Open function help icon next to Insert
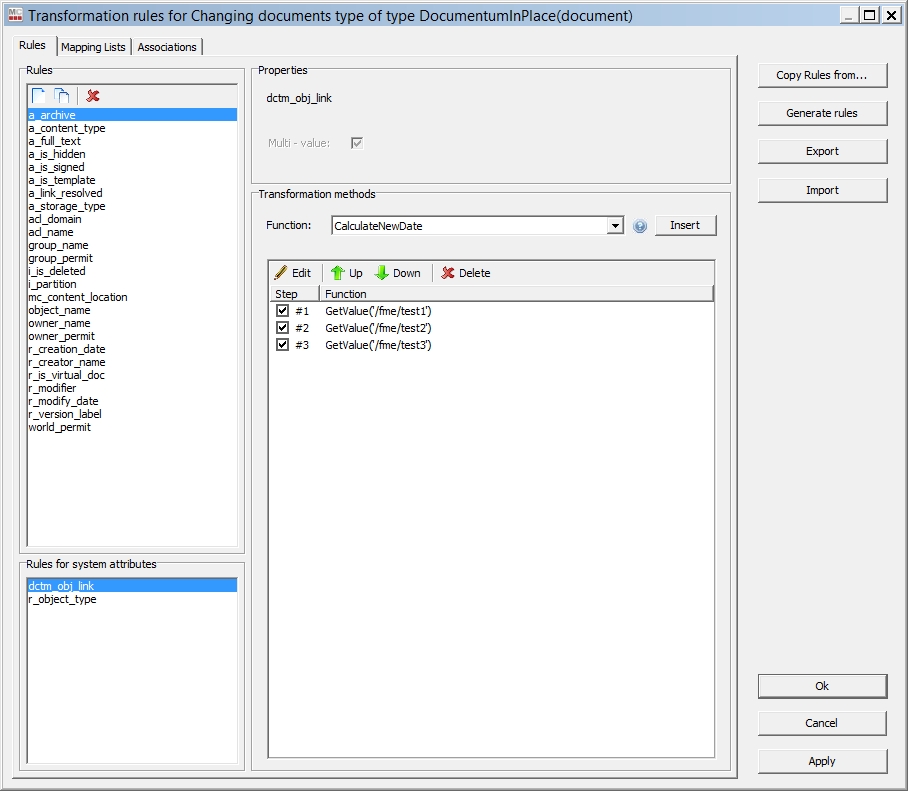This screenshot has width=908, height=791. pos(640,226)
